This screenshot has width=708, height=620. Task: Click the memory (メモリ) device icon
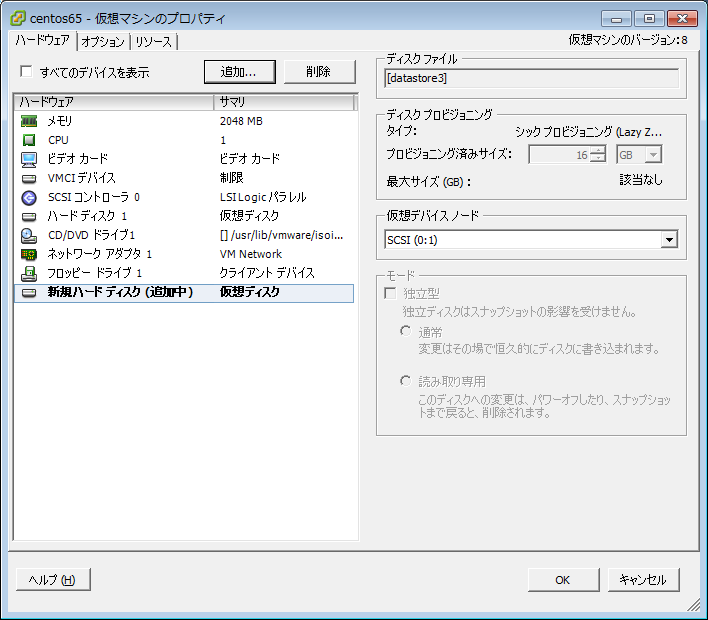click(x=29, y=121)
